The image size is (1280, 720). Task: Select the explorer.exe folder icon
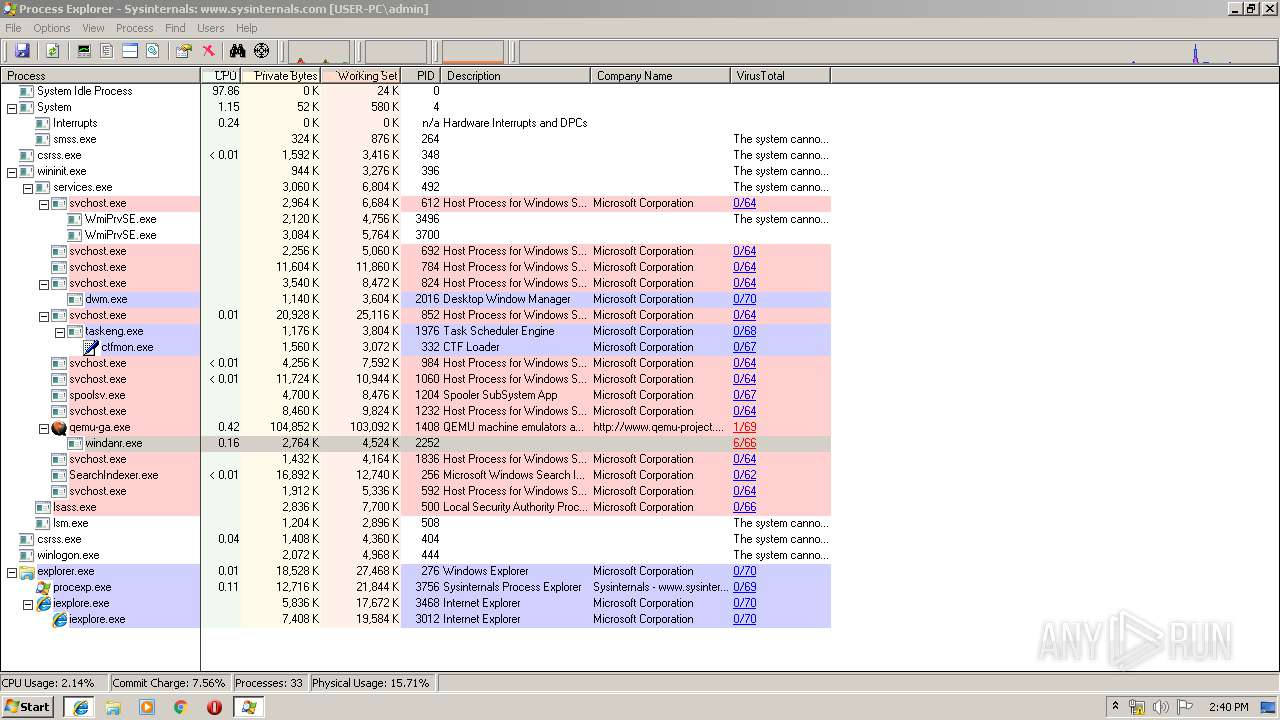tap(27, 571)
